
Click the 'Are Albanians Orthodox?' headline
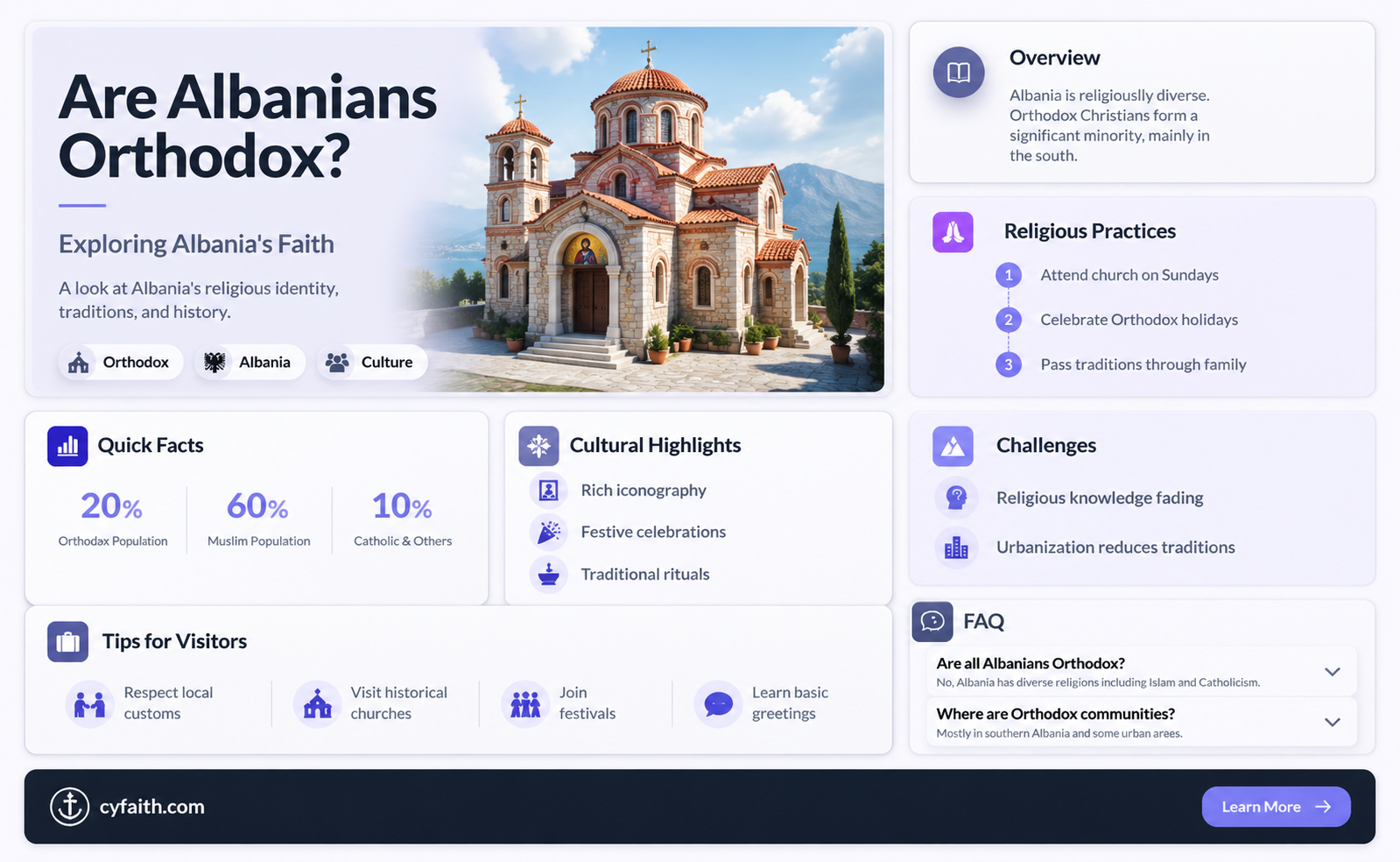(x=248, y=126)
